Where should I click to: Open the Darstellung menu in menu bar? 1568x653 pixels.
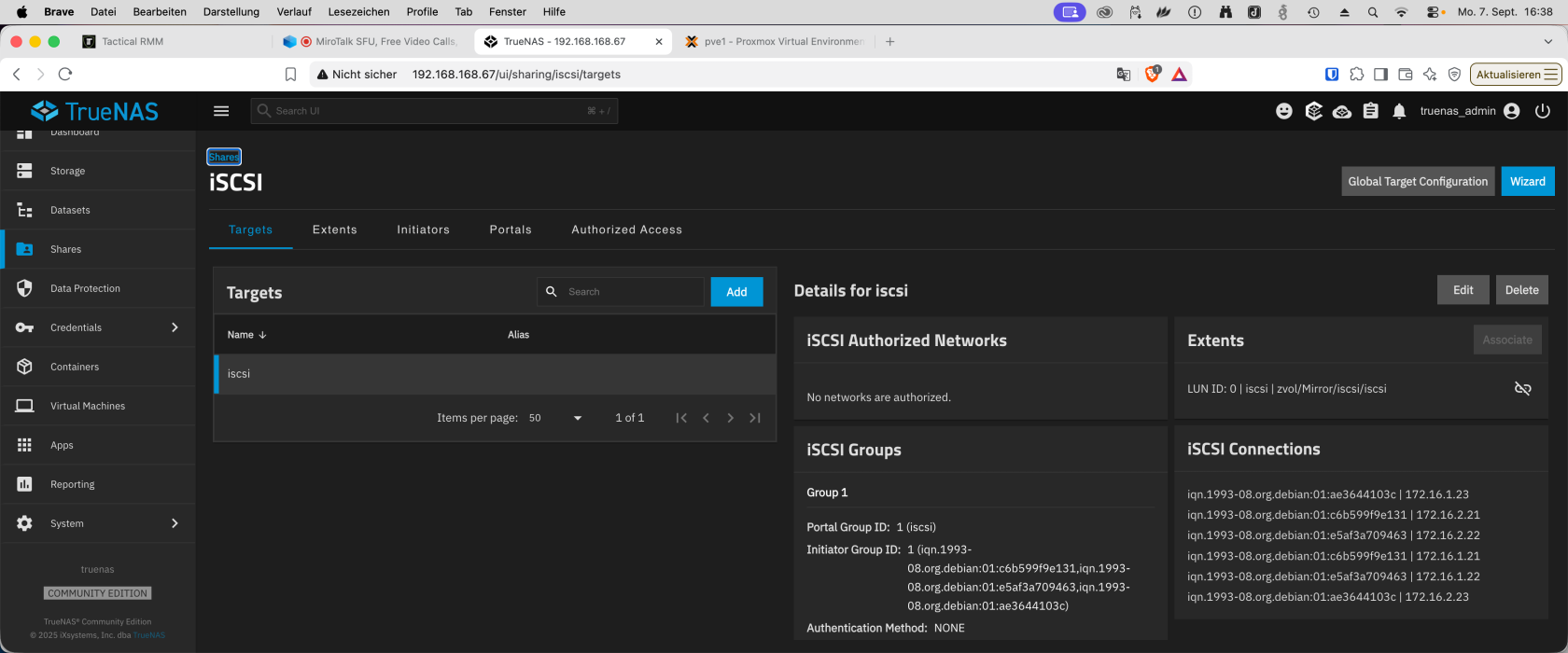point(231,12)
